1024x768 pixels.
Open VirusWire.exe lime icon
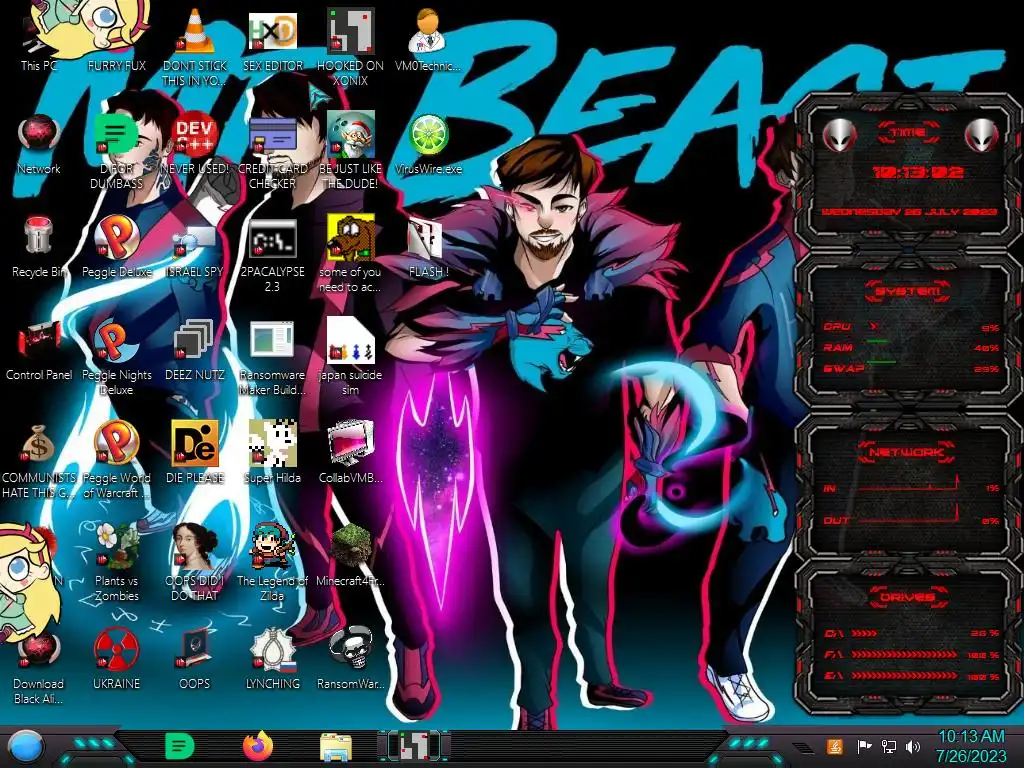click(428, 145)
